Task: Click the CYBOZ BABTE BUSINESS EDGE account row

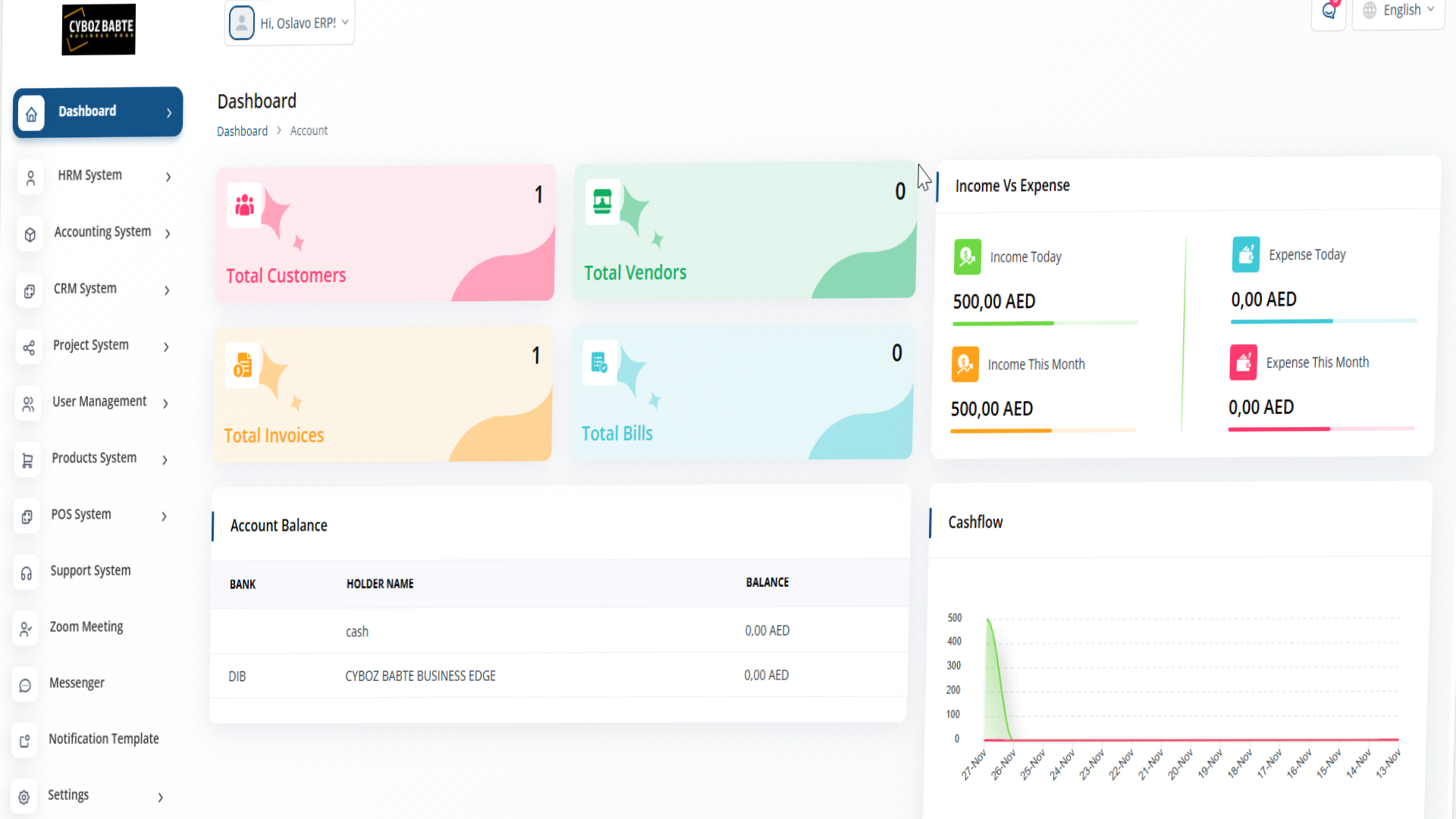Action: tap(420, 676)
